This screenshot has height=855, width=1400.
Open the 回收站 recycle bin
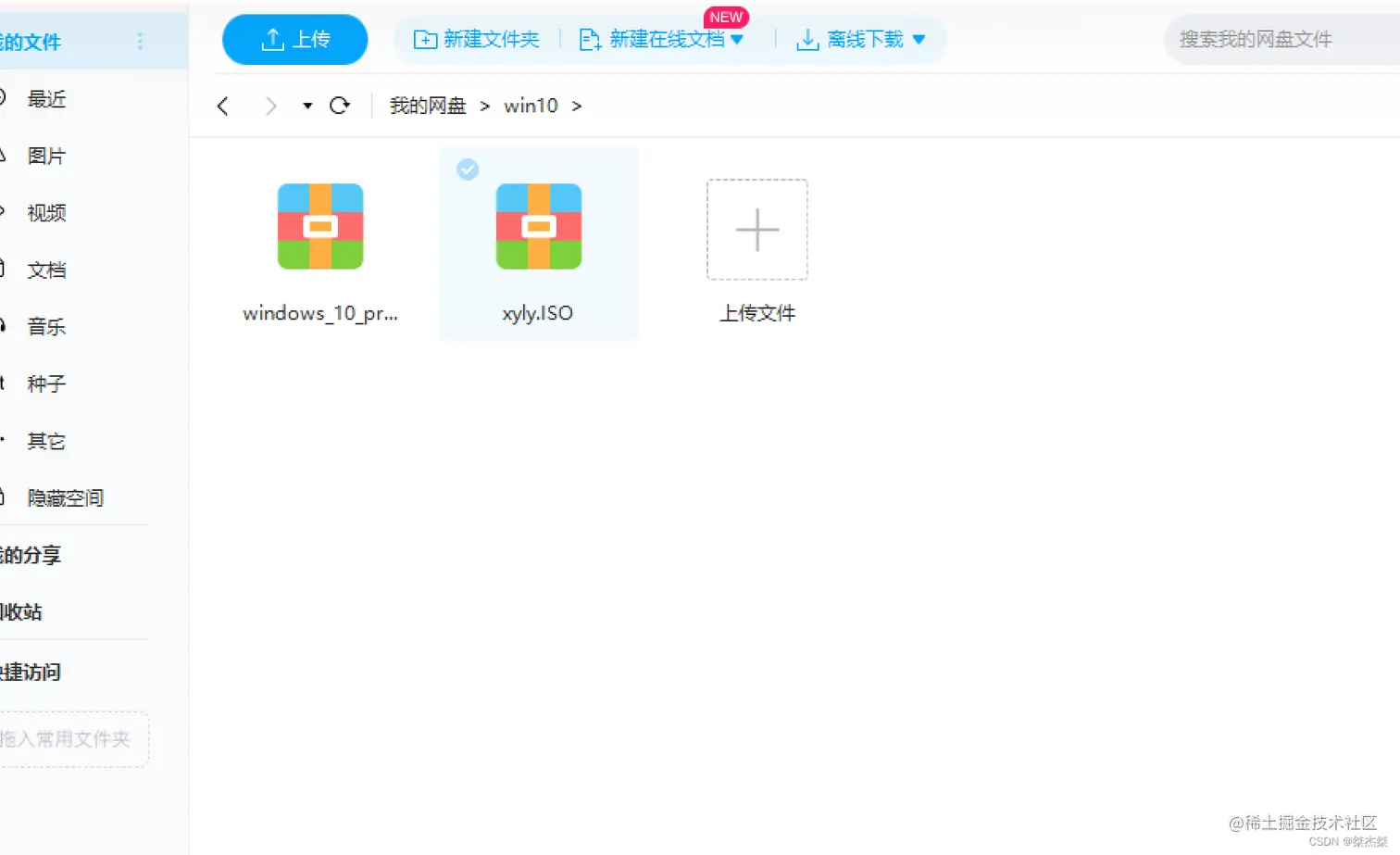coord(21,612)
